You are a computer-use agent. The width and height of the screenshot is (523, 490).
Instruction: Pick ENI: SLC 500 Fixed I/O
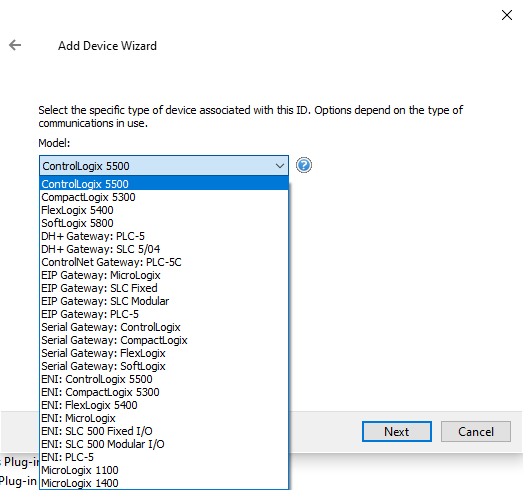click(164, 431)
